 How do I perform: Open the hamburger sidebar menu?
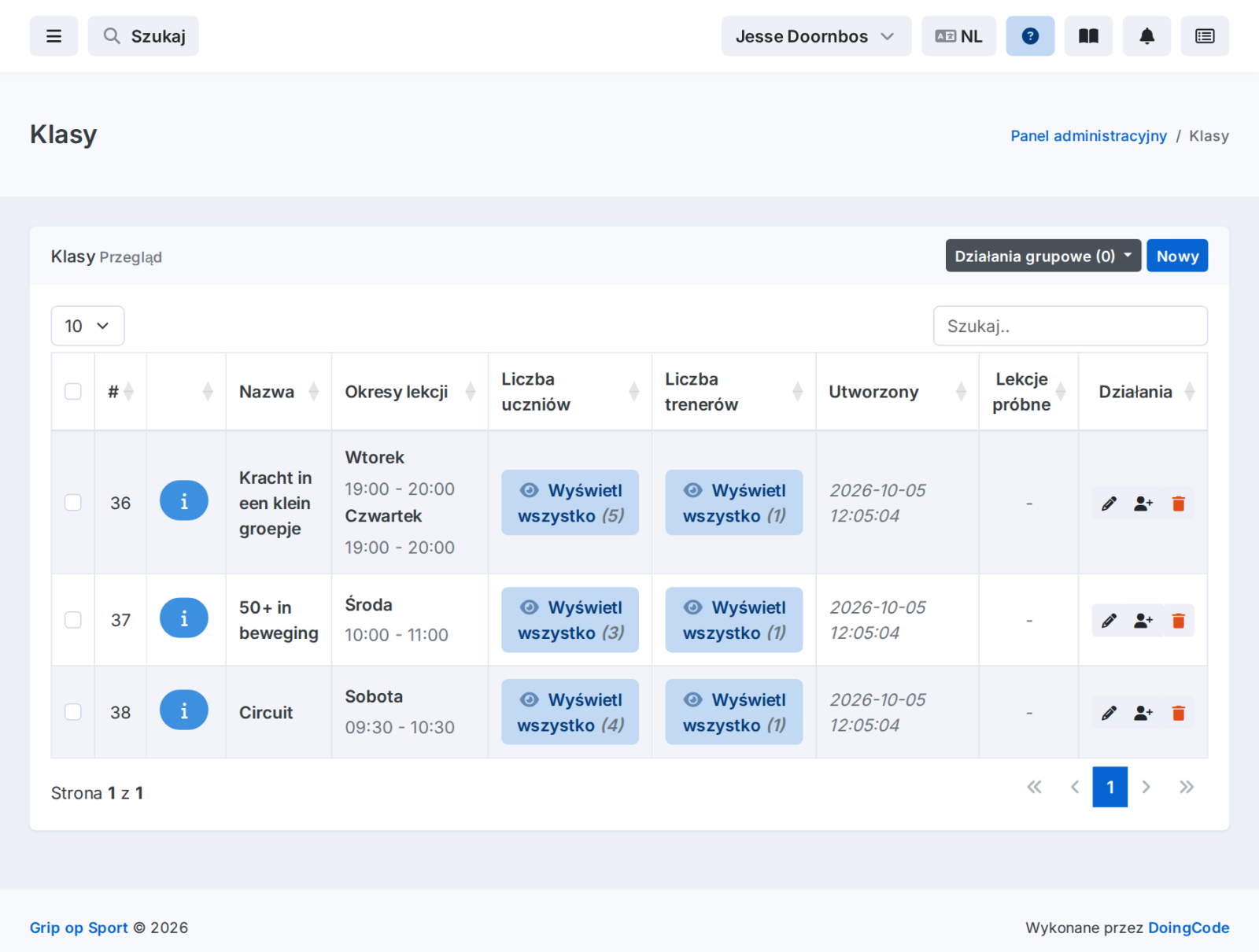54,36
